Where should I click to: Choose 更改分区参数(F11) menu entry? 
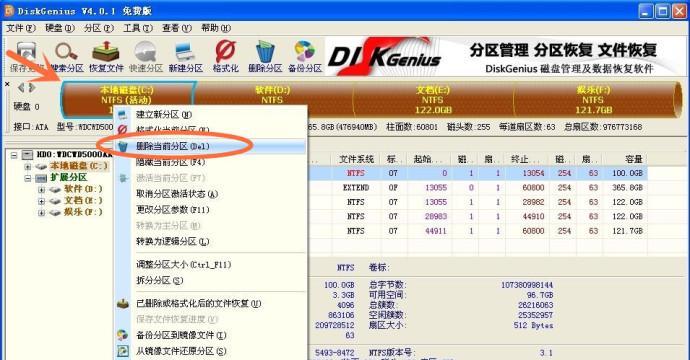pos(210,209)
